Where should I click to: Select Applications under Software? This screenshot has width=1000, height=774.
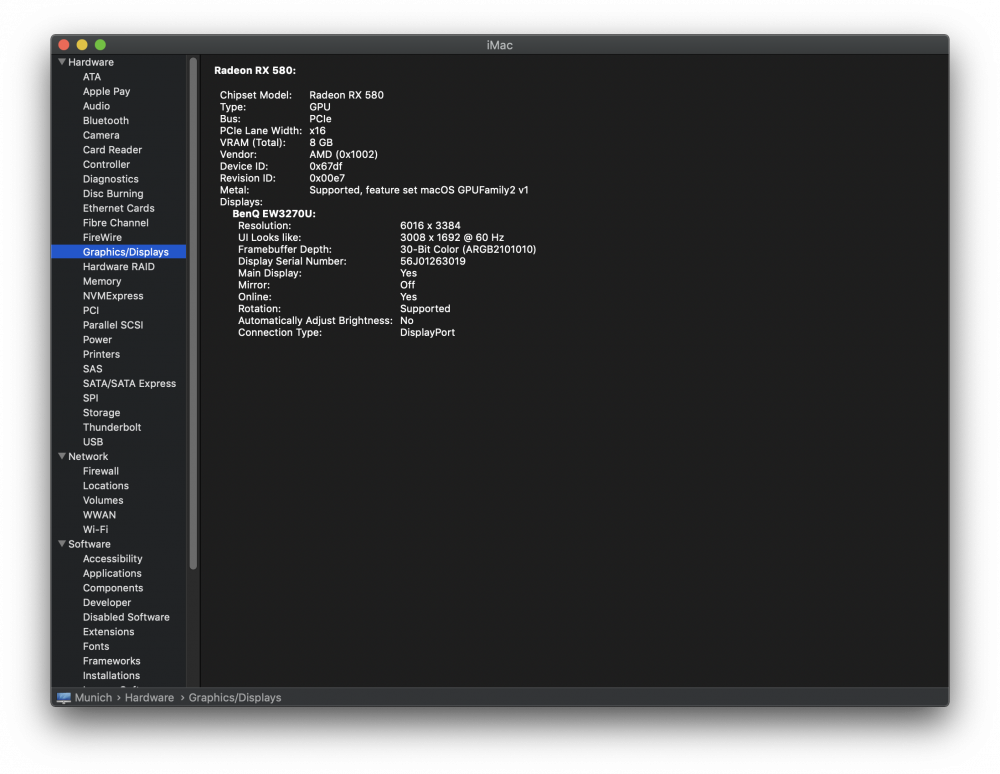[x=112, y=573]
